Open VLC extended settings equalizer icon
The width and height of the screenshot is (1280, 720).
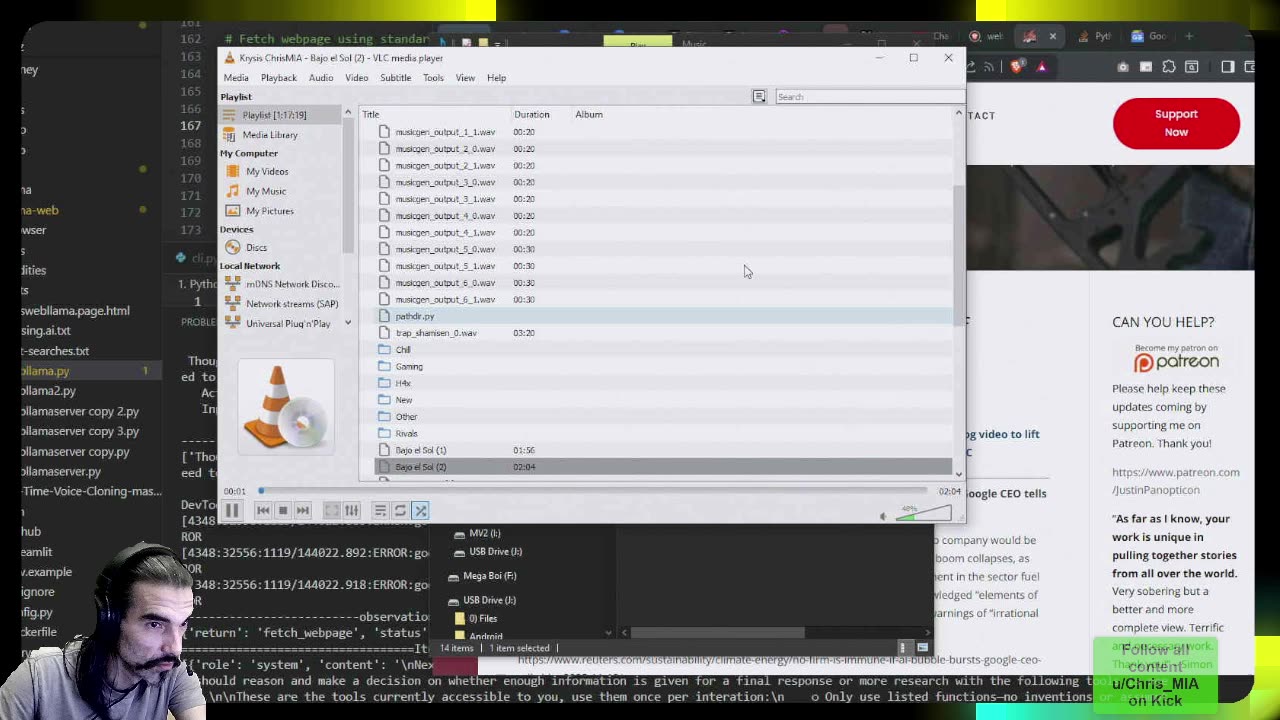pyautogui.click(x=351, y=511)
